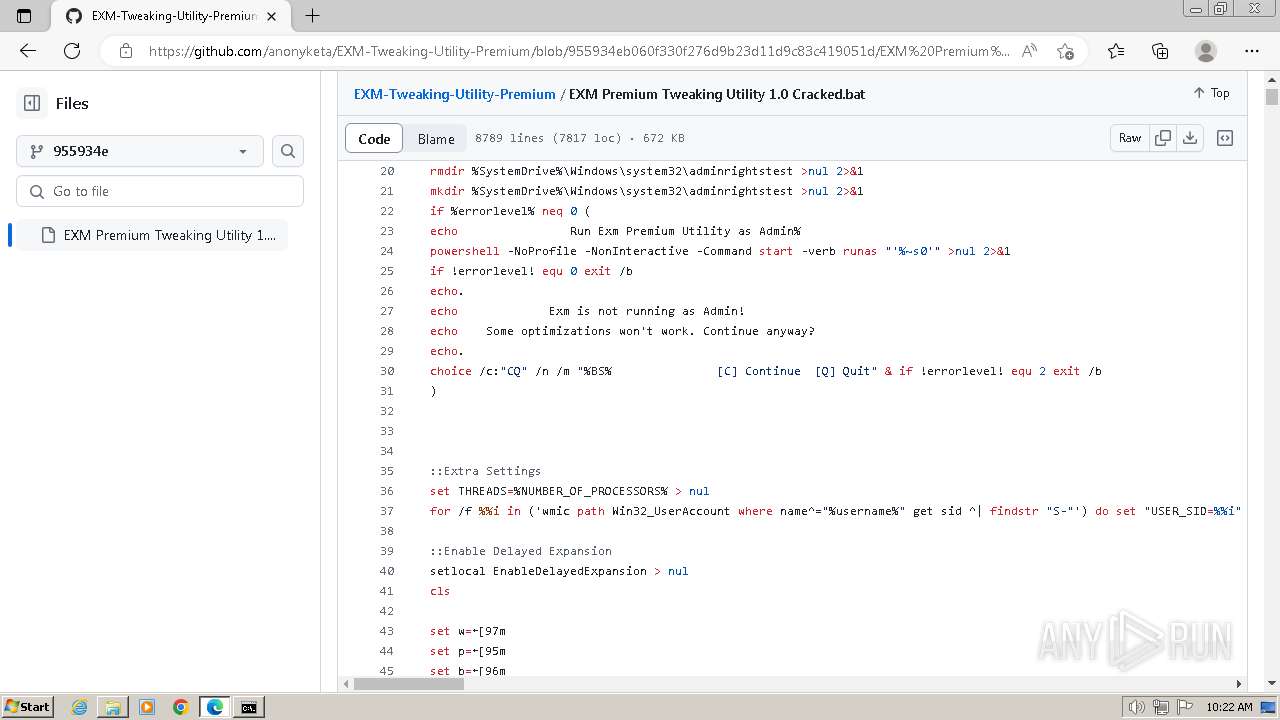Click vertical scrollbar up arrow
Image resolution: width=1280 pixels, height=720 pixels.
coord(1272,79)
